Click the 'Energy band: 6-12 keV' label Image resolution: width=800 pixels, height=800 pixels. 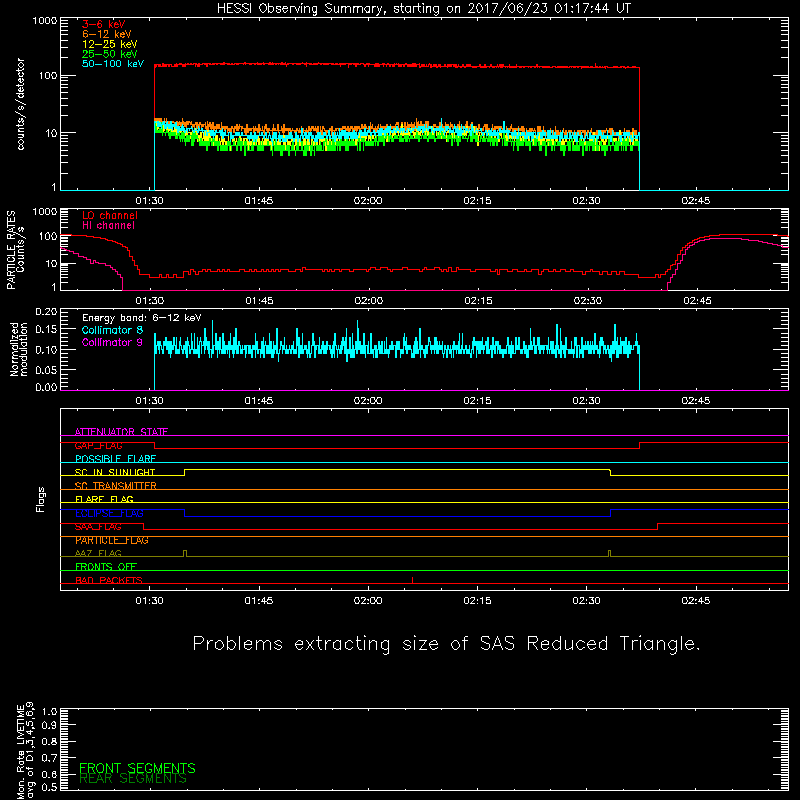click(x=141, y=318)
